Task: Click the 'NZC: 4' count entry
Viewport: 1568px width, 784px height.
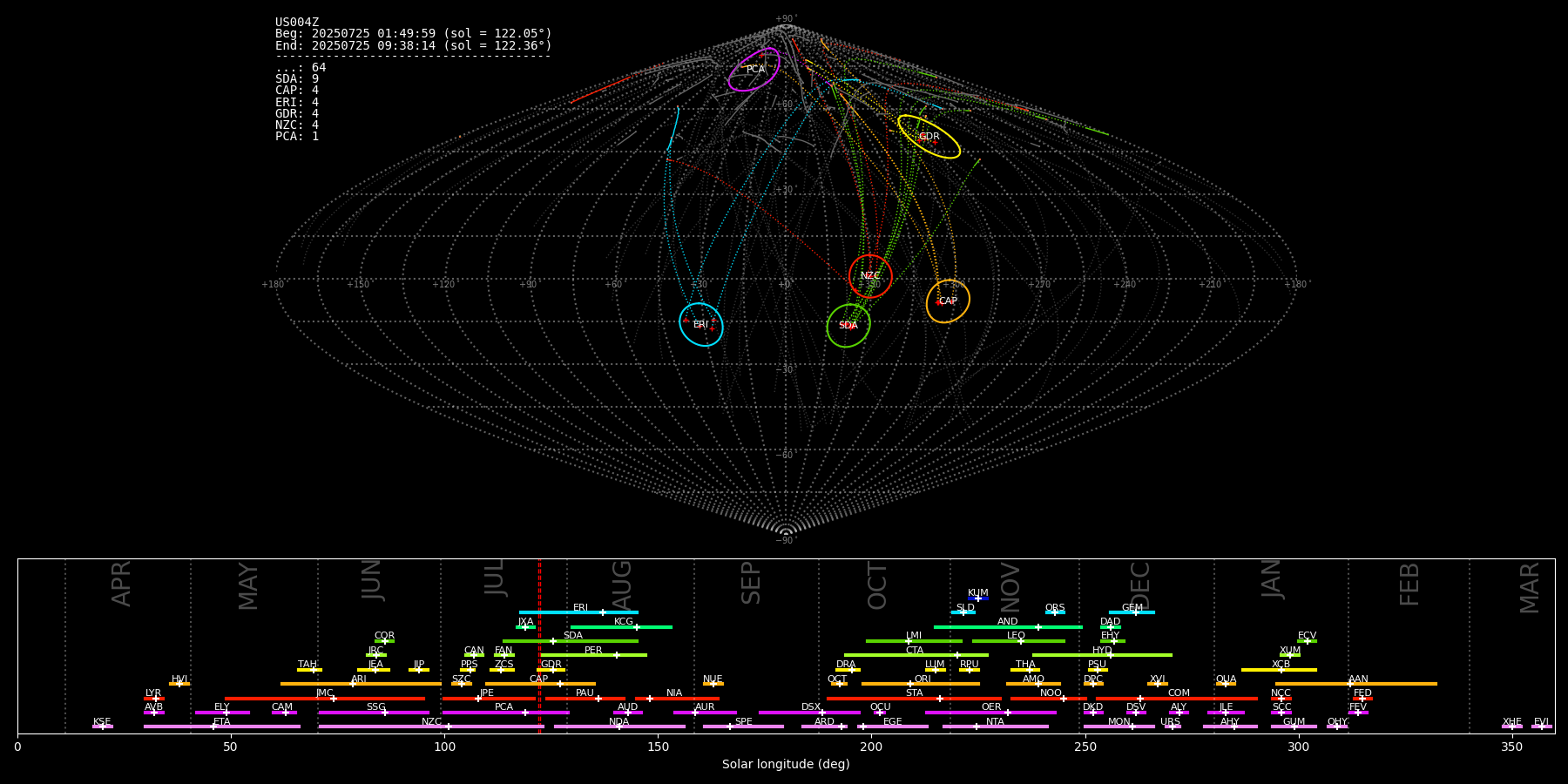Action: click(x=297, y=125)
